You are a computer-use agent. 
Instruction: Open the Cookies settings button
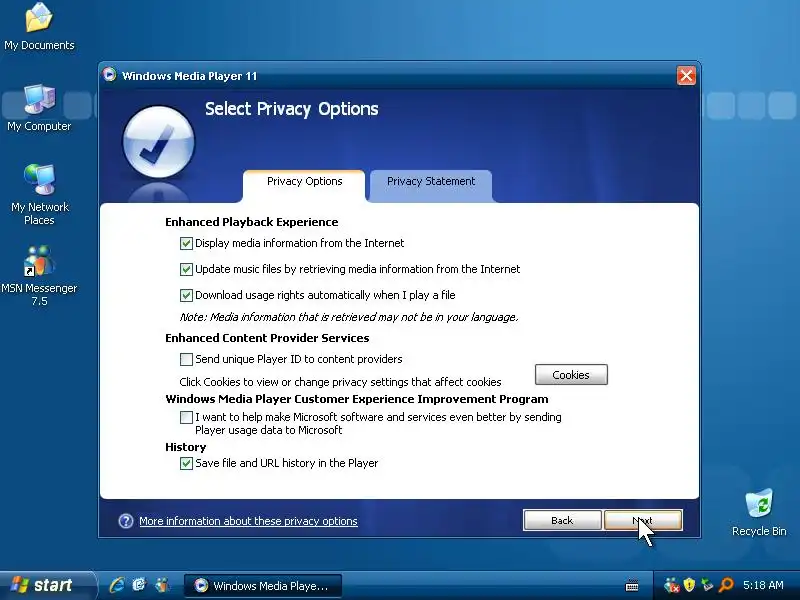571,374
